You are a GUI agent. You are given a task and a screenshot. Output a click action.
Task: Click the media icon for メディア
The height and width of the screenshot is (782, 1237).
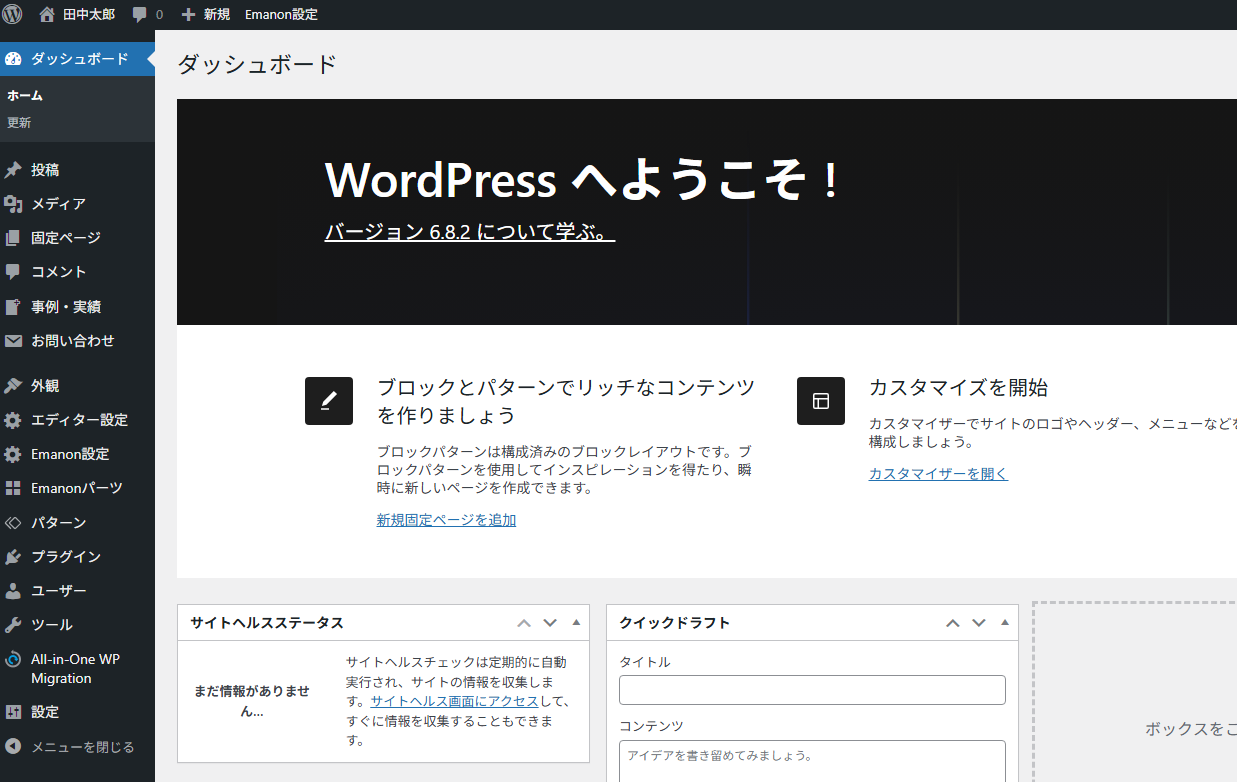(13, 204)
